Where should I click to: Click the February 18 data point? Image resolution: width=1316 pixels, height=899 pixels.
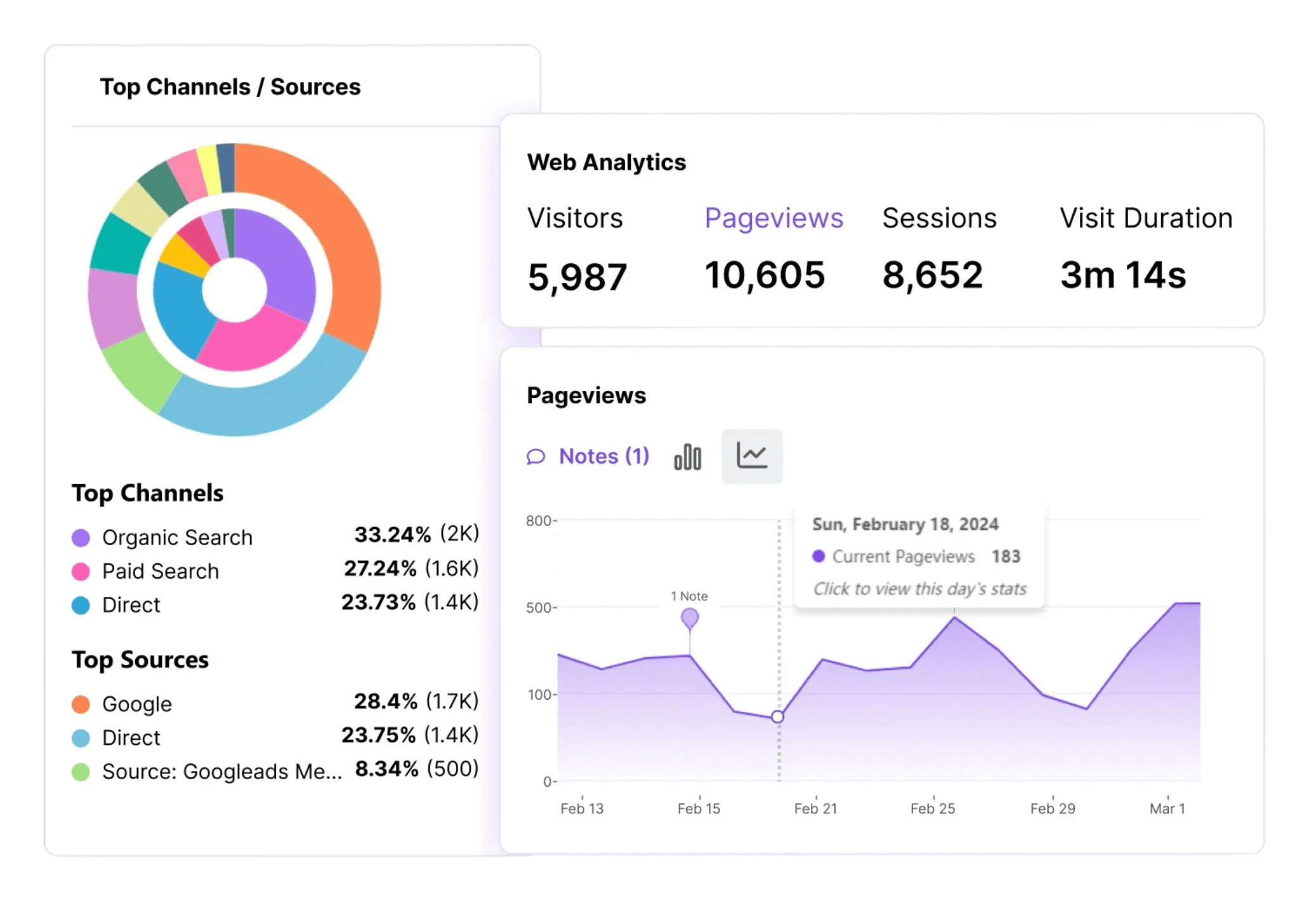point(777,717)
